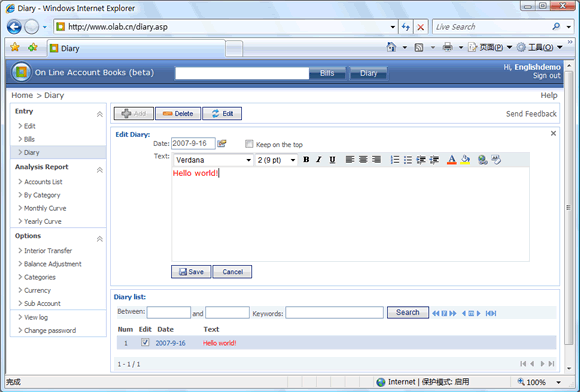
Task: Insert a bulleted list in the editor
Action: click(x=408, y=160)
